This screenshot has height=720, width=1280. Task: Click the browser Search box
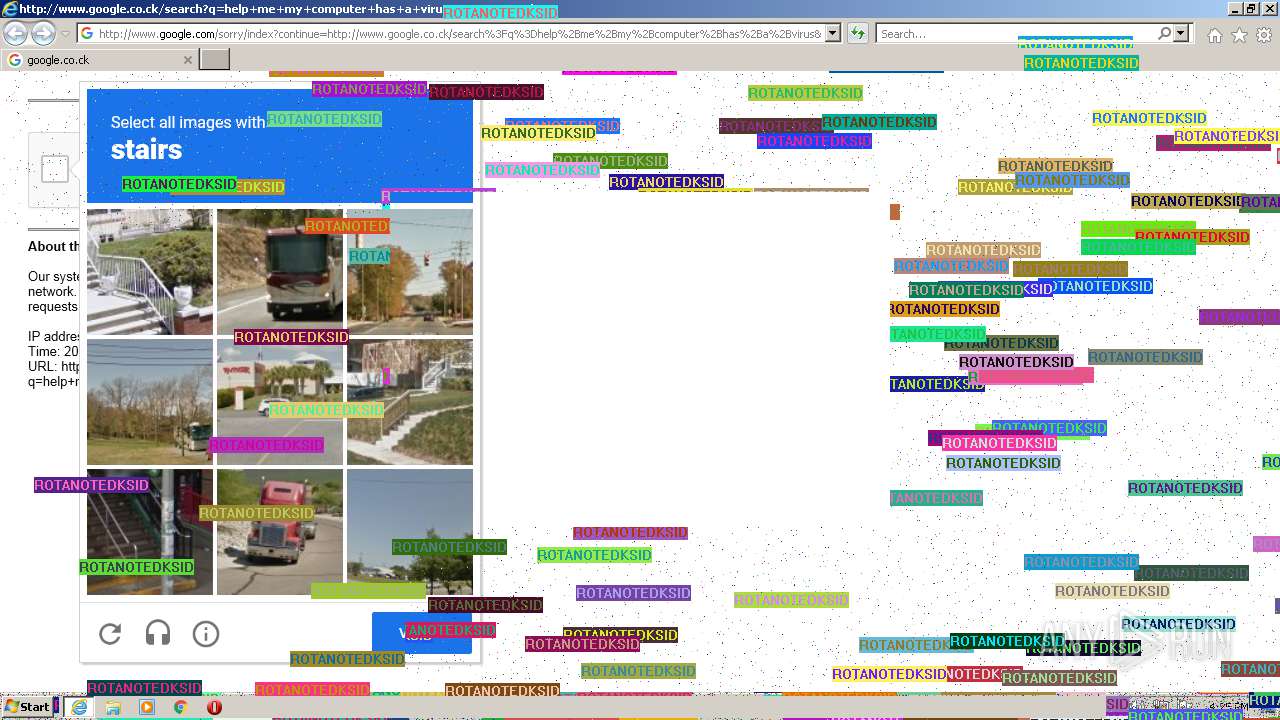(x=1015, y=34)
